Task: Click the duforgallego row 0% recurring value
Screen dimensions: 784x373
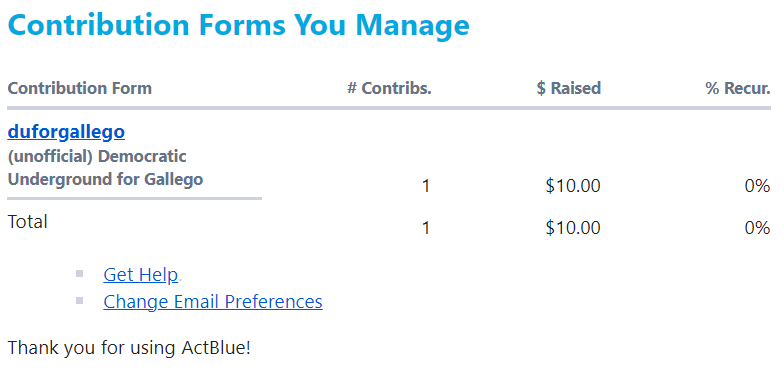Action: click(x=757, y=186)
